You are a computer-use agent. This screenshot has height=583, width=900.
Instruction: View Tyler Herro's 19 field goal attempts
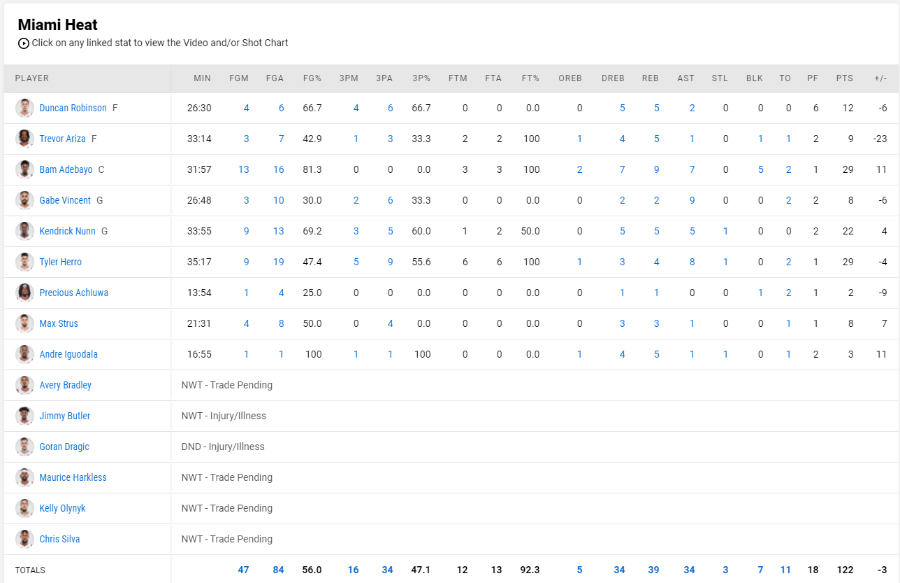278,262
